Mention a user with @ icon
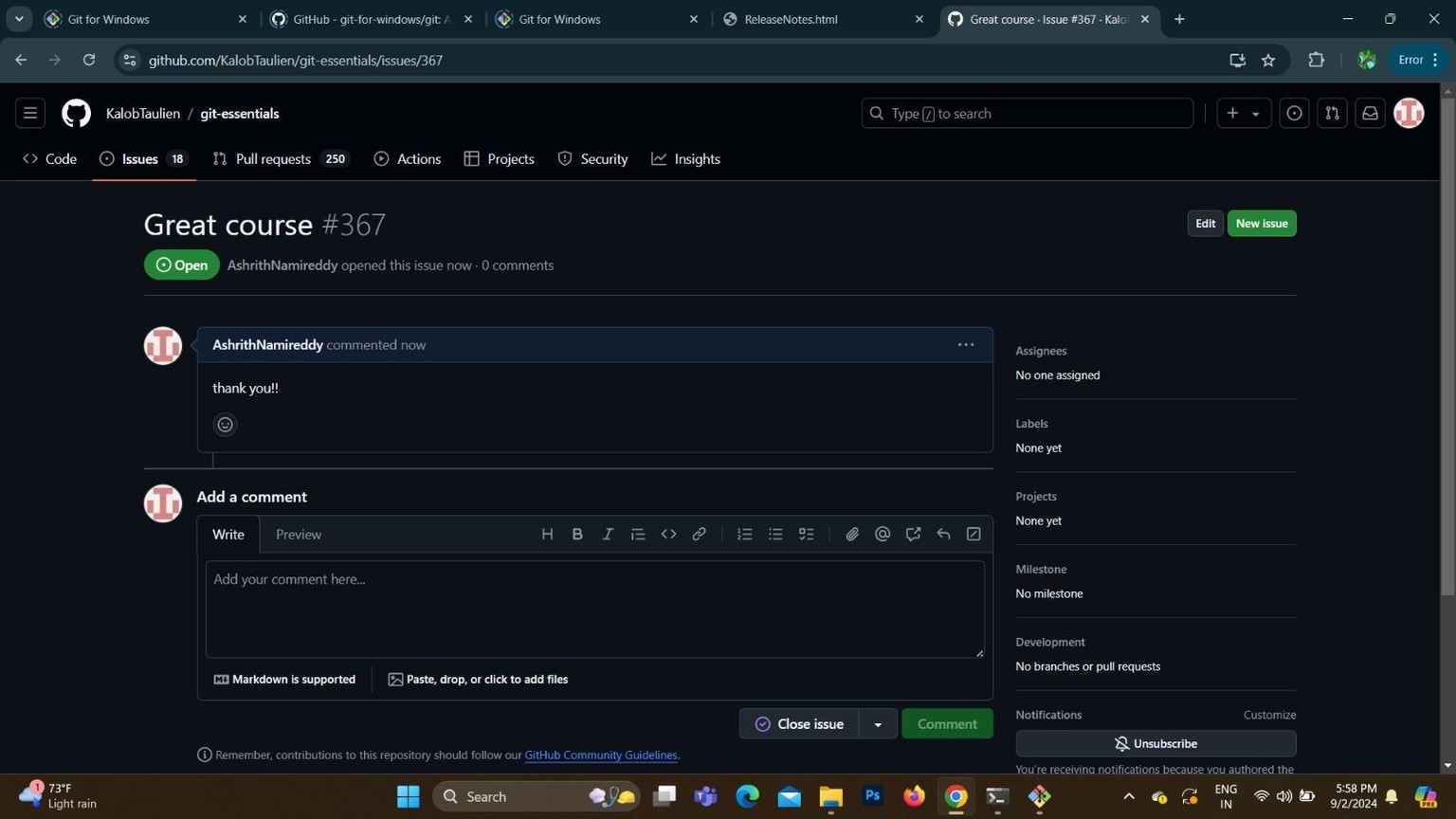 [x=883, y=535]
